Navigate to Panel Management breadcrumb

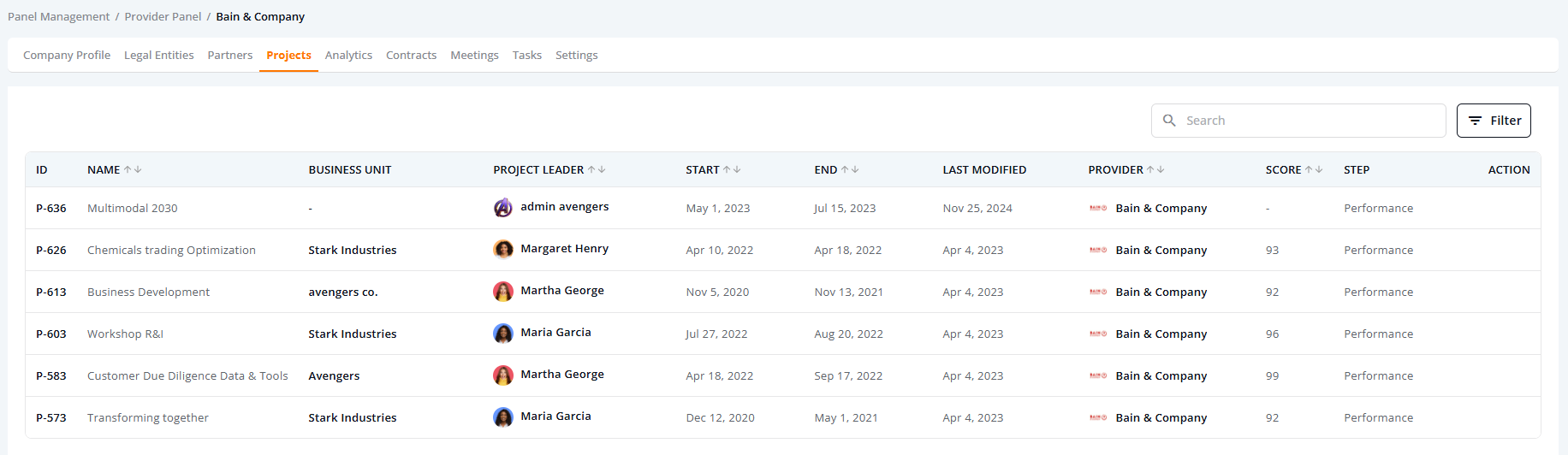pos(59,16)
